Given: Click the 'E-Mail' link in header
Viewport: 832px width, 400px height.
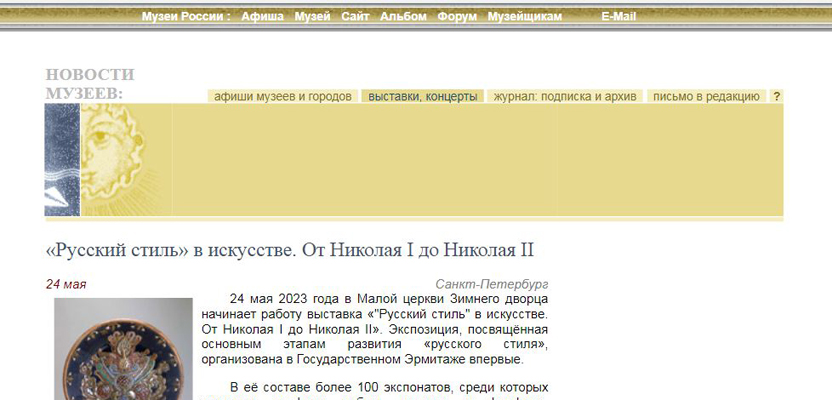Looking at the screenshot, I should (x=618, y=16).
